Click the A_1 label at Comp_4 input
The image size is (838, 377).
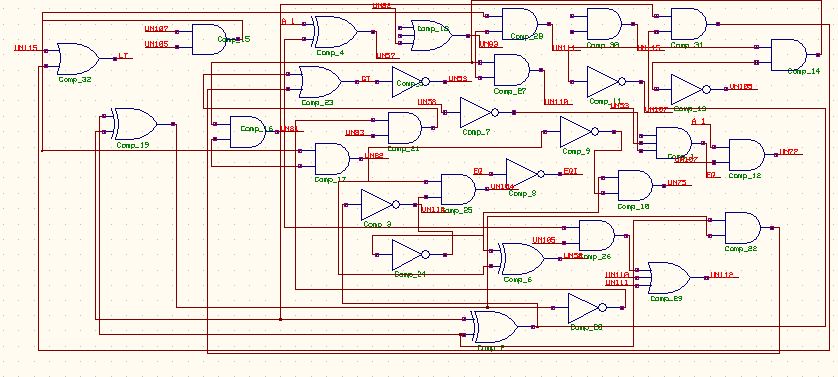pyautogui.click(x=288, y=21)
